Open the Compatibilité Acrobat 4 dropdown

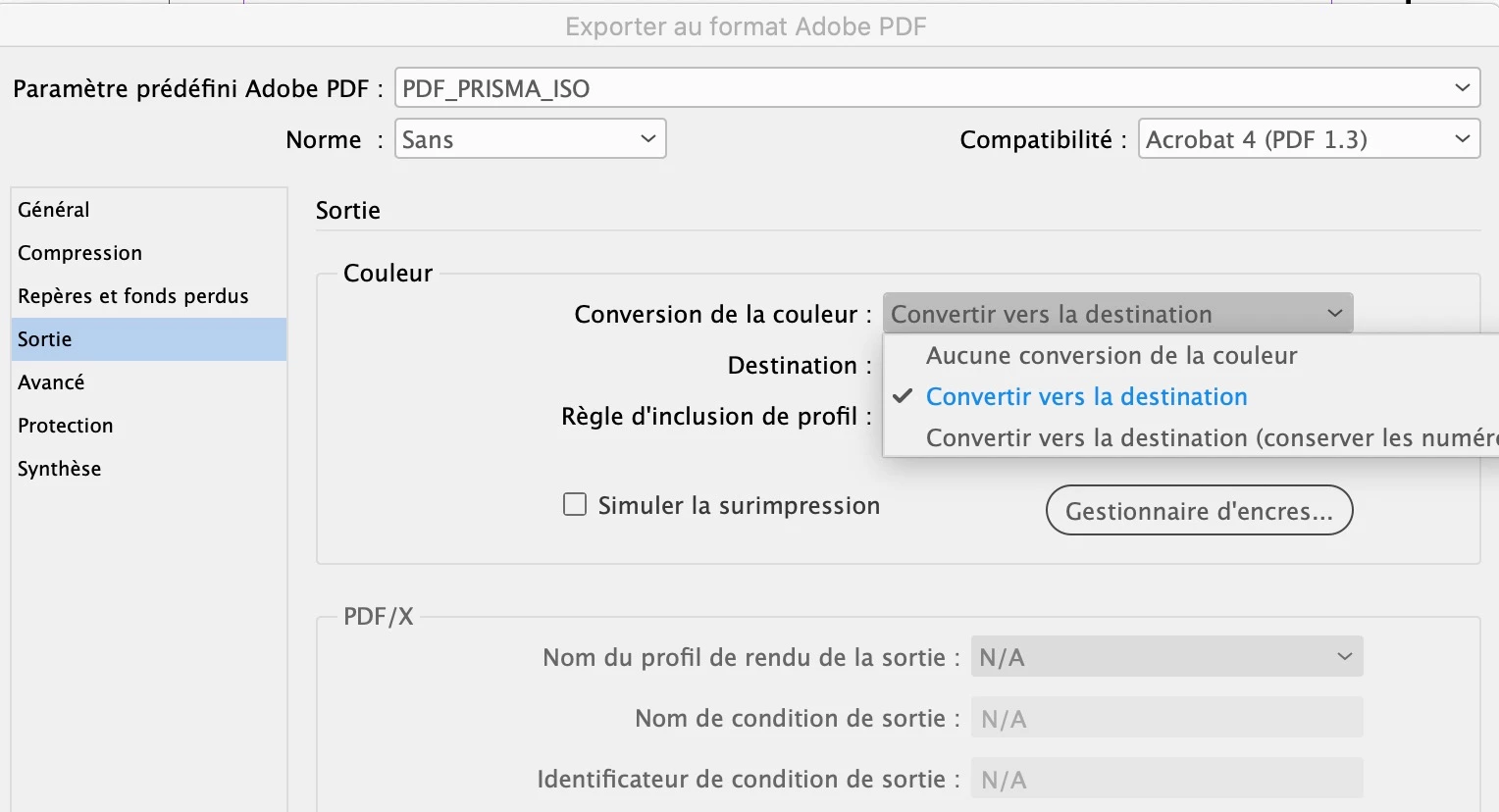tap(1309, 139)
